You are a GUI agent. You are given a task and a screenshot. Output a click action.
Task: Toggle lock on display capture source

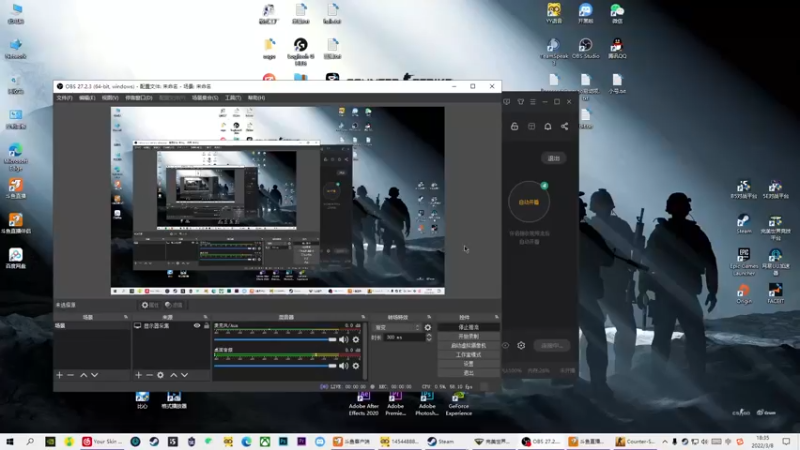tap(206, 326)
